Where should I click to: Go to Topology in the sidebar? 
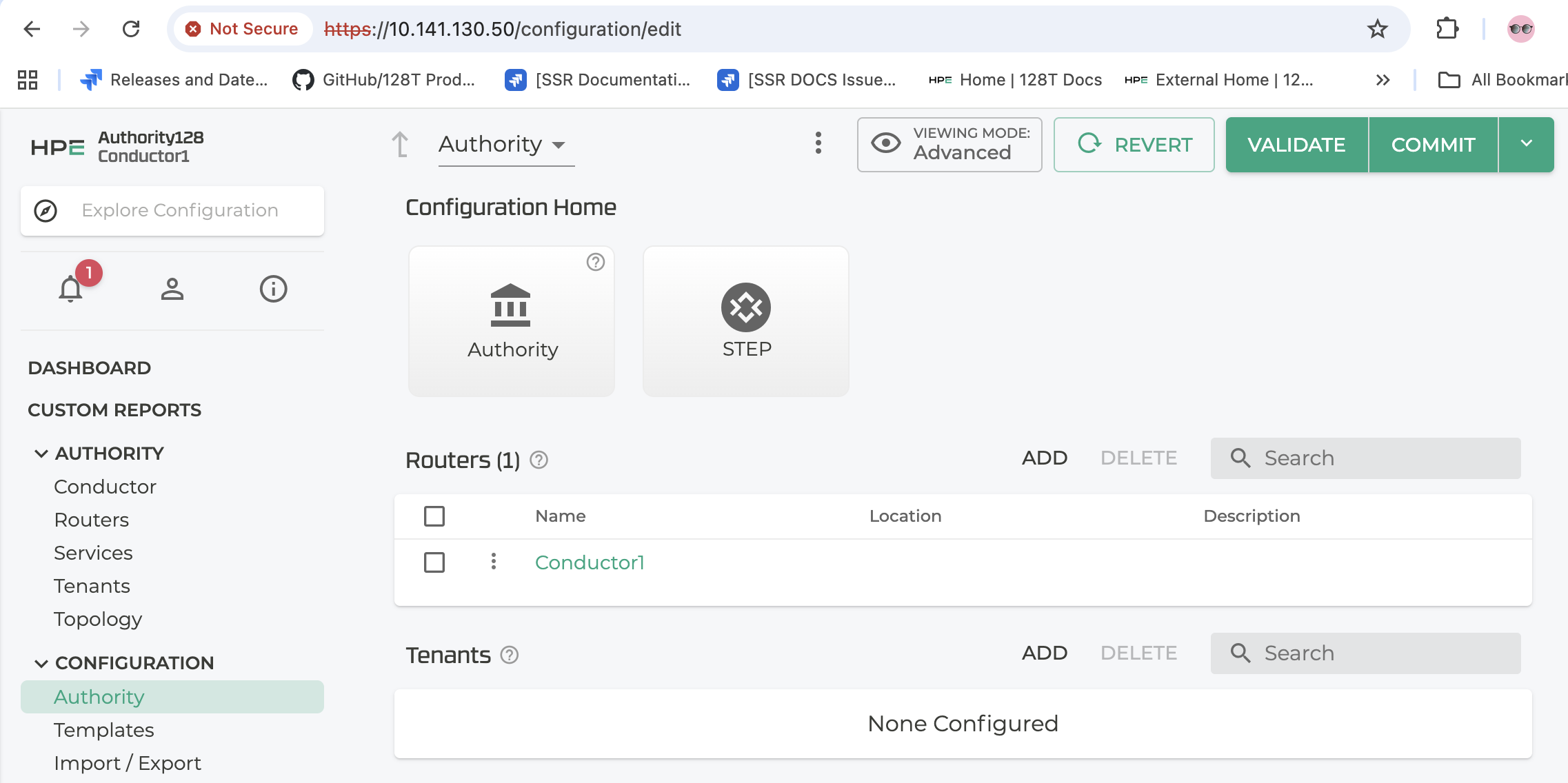coord(98,619)
